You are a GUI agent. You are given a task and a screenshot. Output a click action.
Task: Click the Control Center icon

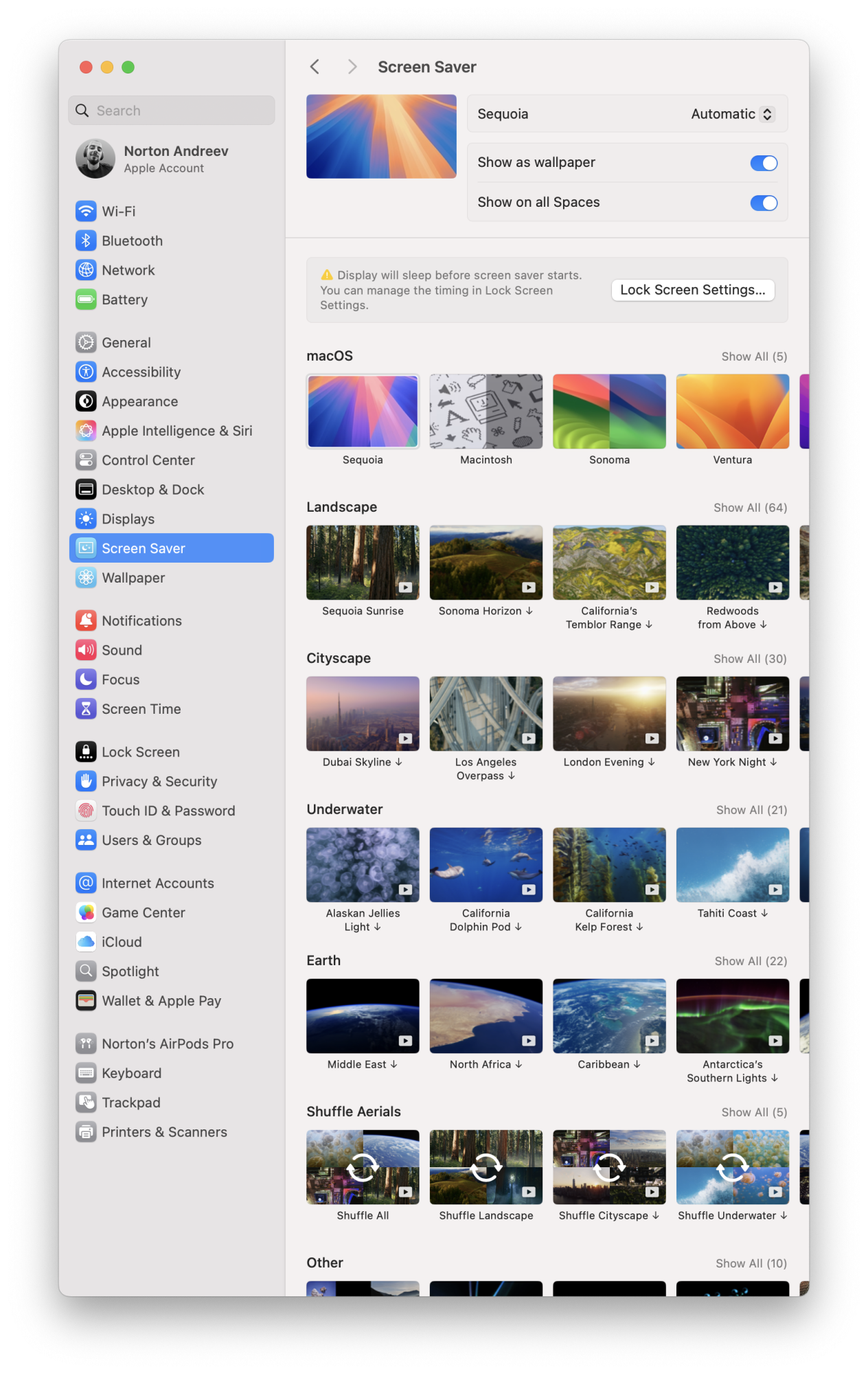coord(86,460)
